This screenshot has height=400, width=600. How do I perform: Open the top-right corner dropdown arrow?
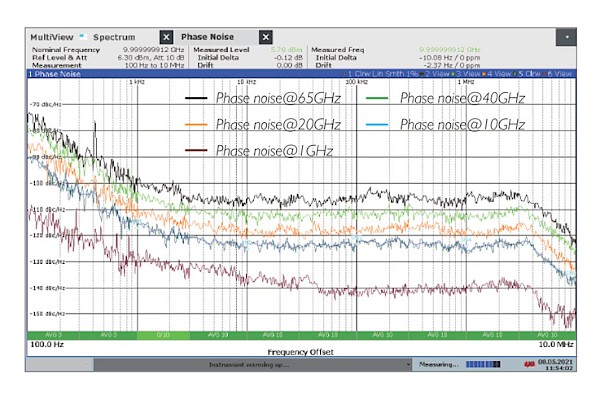(x=568, y=36)
